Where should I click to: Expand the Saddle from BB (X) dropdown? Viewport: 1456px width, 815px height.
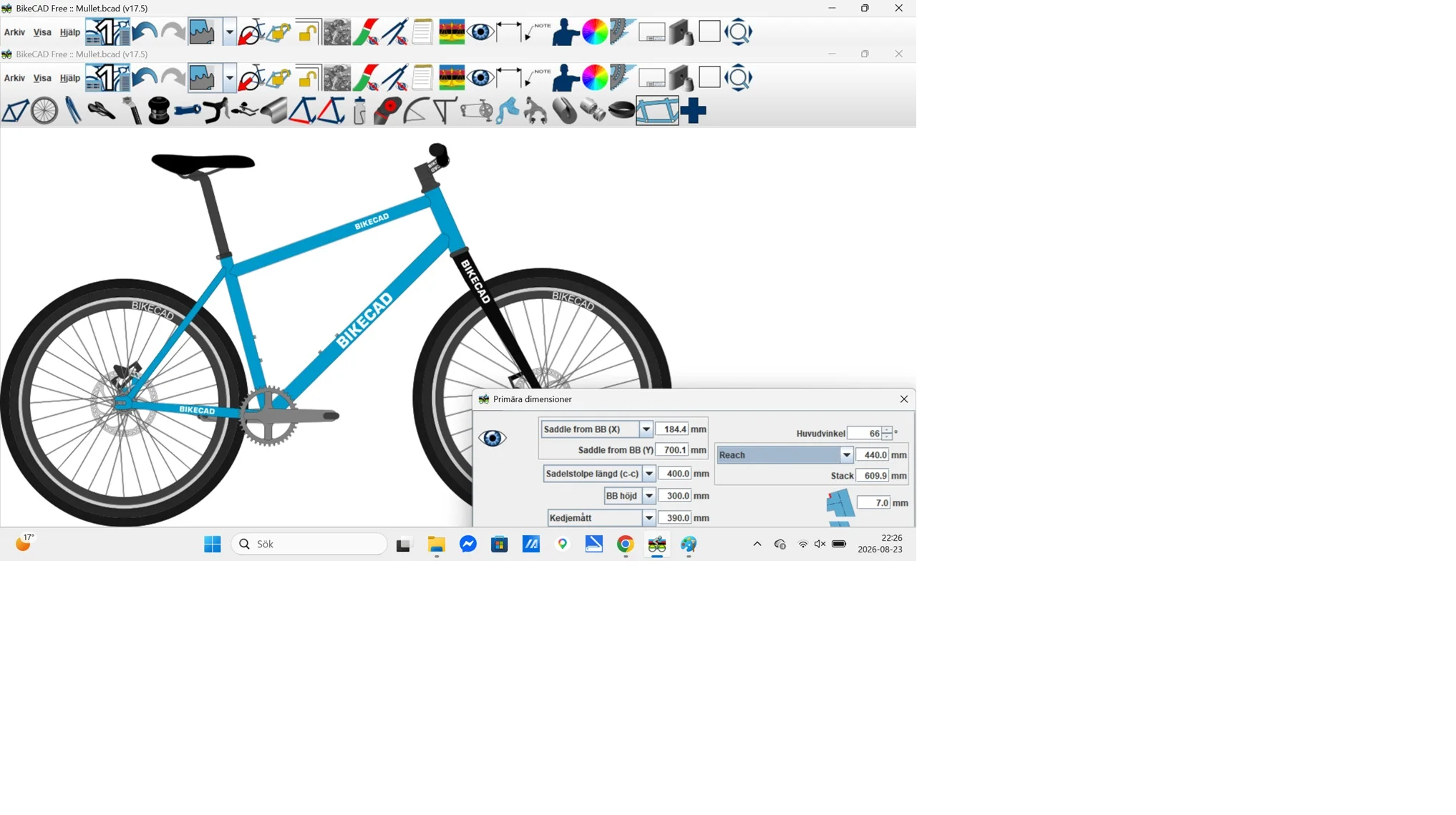tap(646, 429)
